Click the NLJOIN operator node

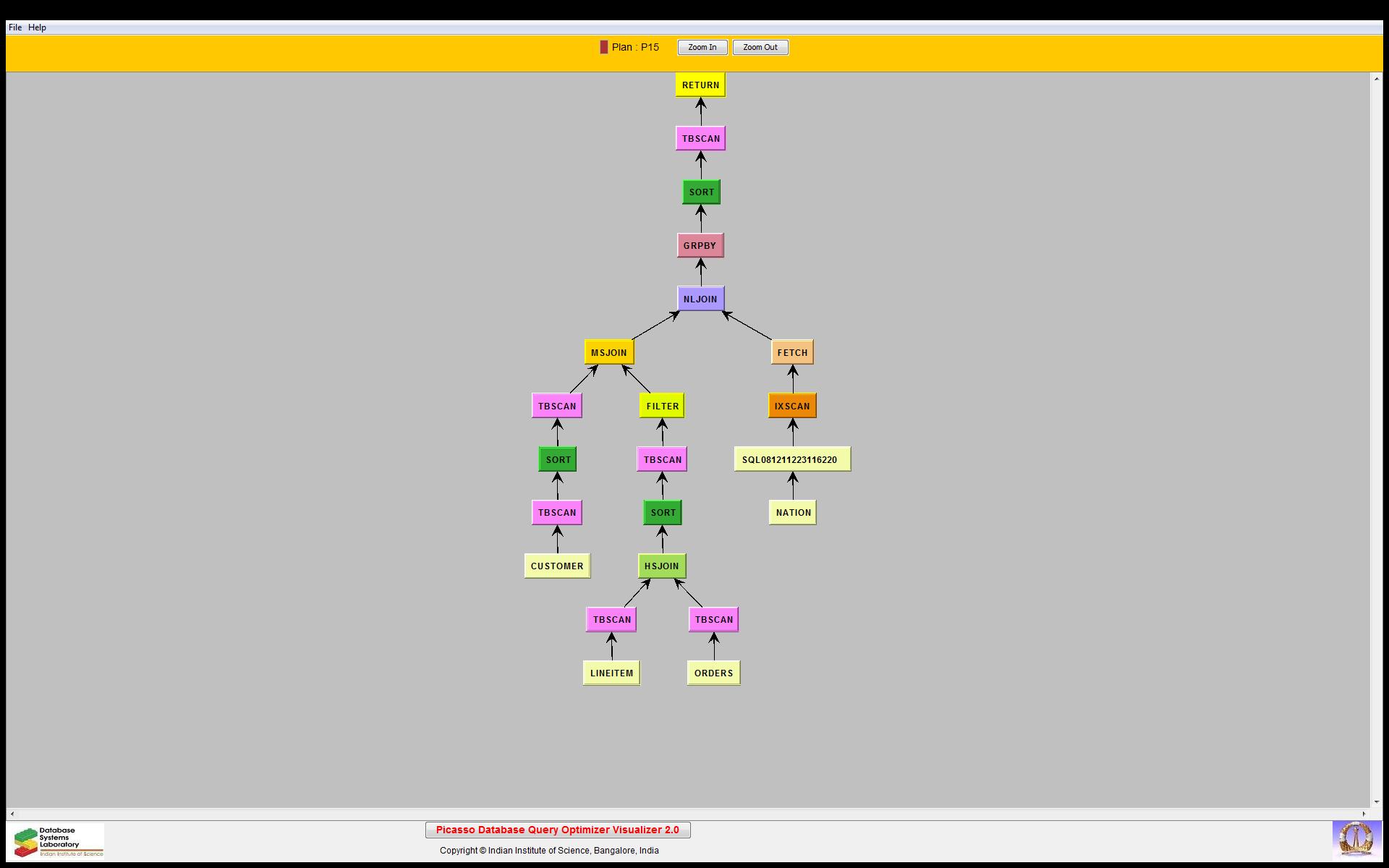pyautogui.click(x=700, y=299)
